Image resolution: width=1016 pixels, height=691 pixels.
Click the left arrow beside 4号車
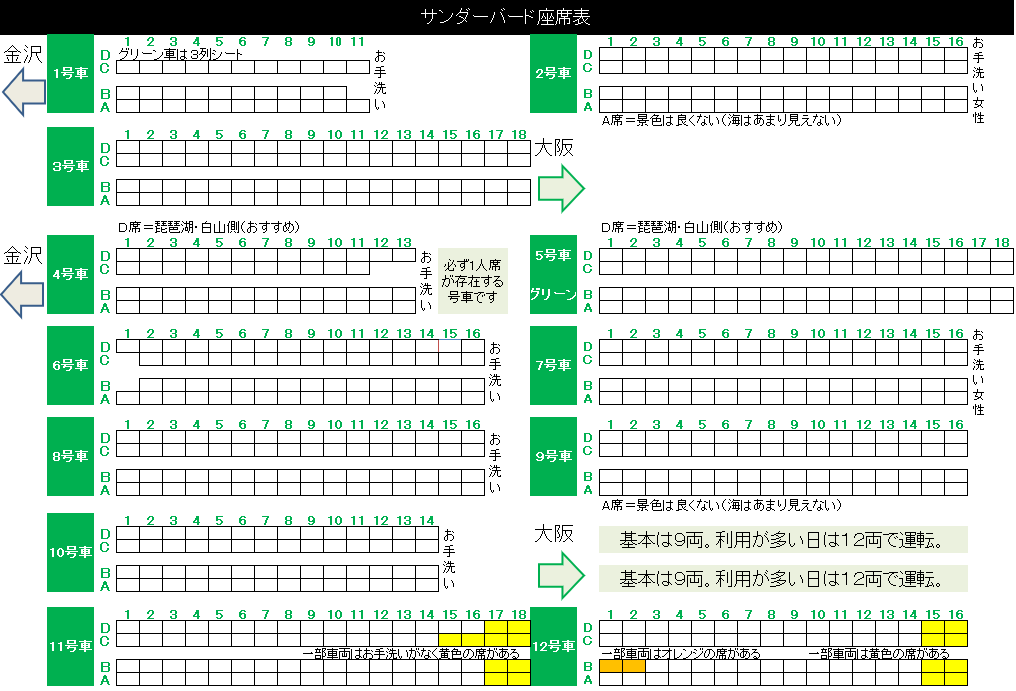(23, 294)
